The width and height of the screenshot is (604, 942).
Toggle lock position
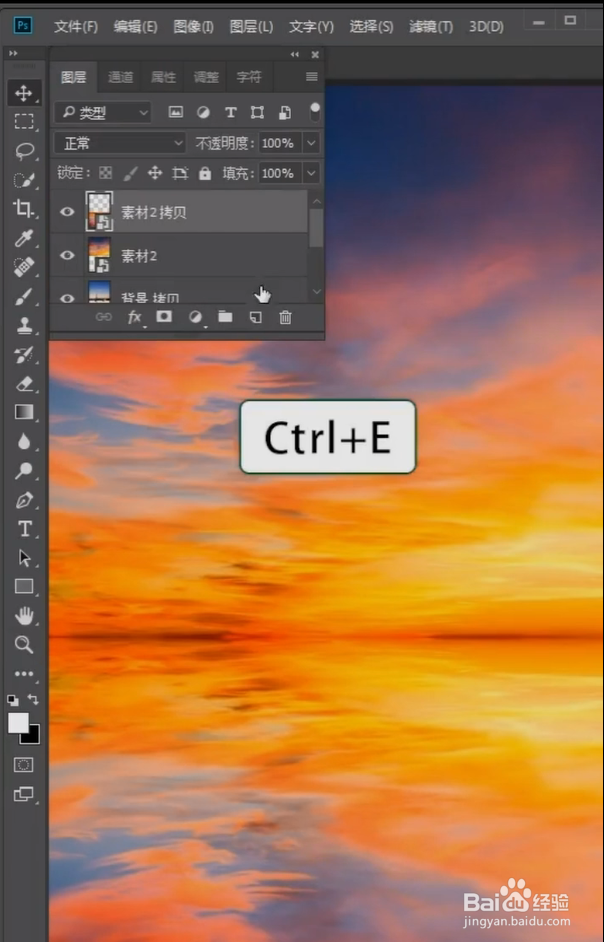coord(155,173)
